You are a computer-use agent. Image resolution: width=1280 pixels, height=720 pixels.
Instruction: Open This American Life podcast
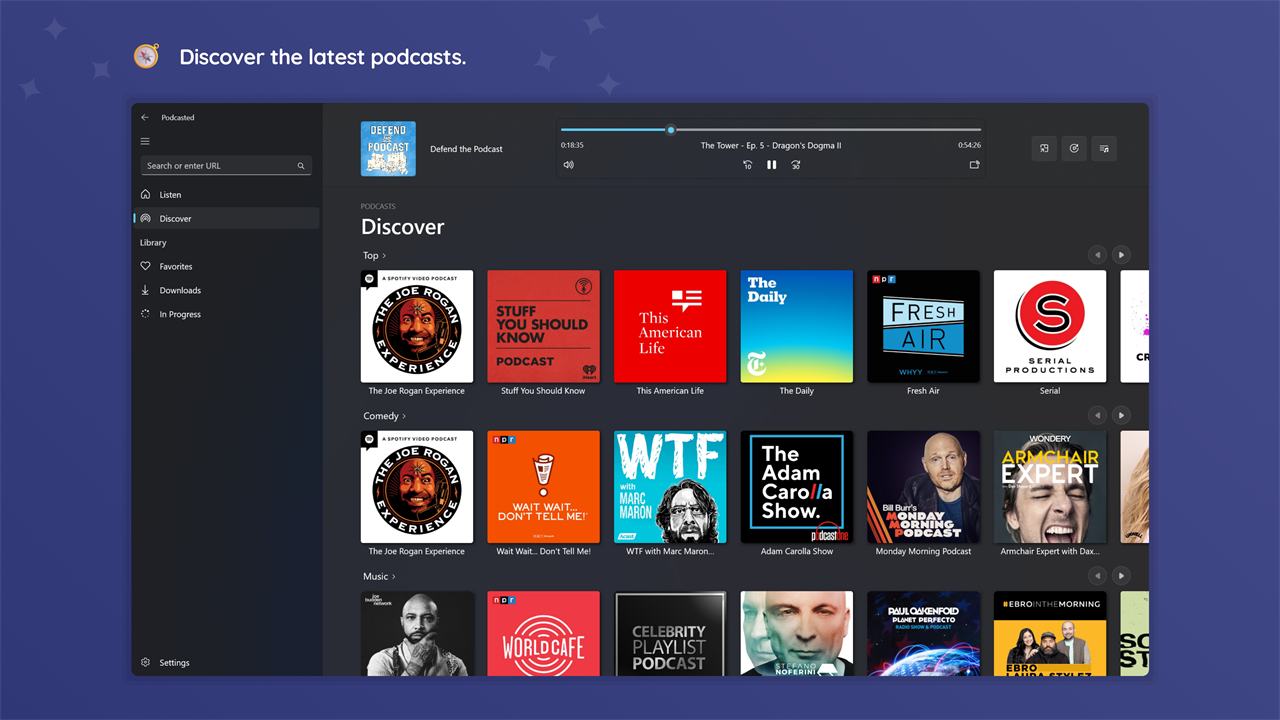(x=670, y=326)
